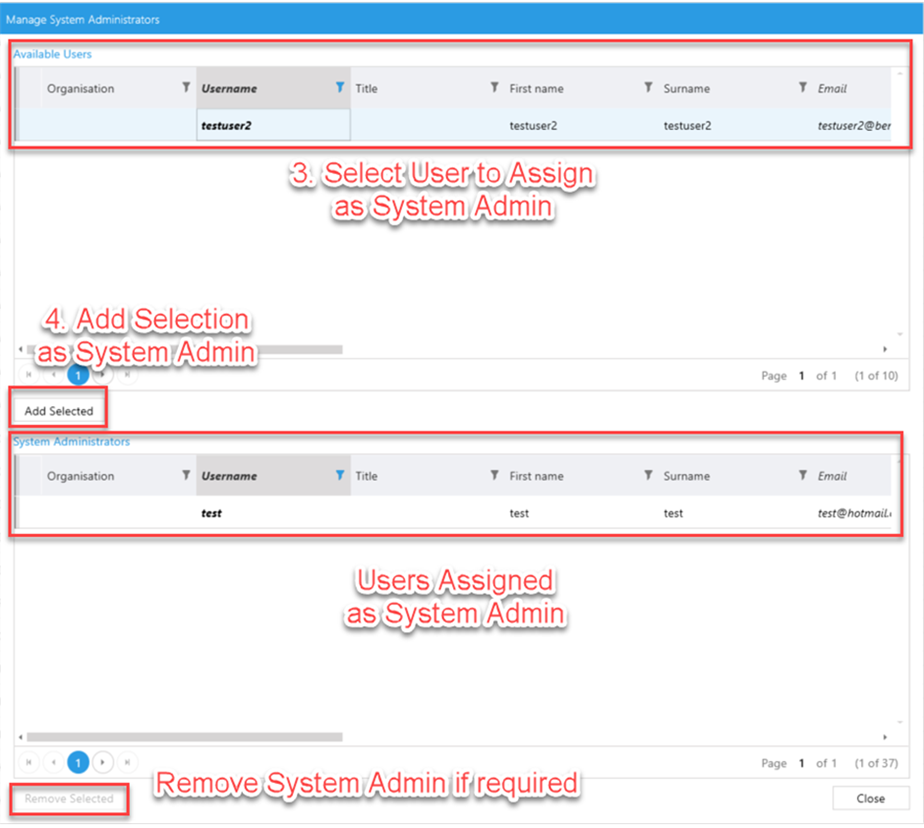
Task: Sort Available Users by Username header
Action: 229,88
